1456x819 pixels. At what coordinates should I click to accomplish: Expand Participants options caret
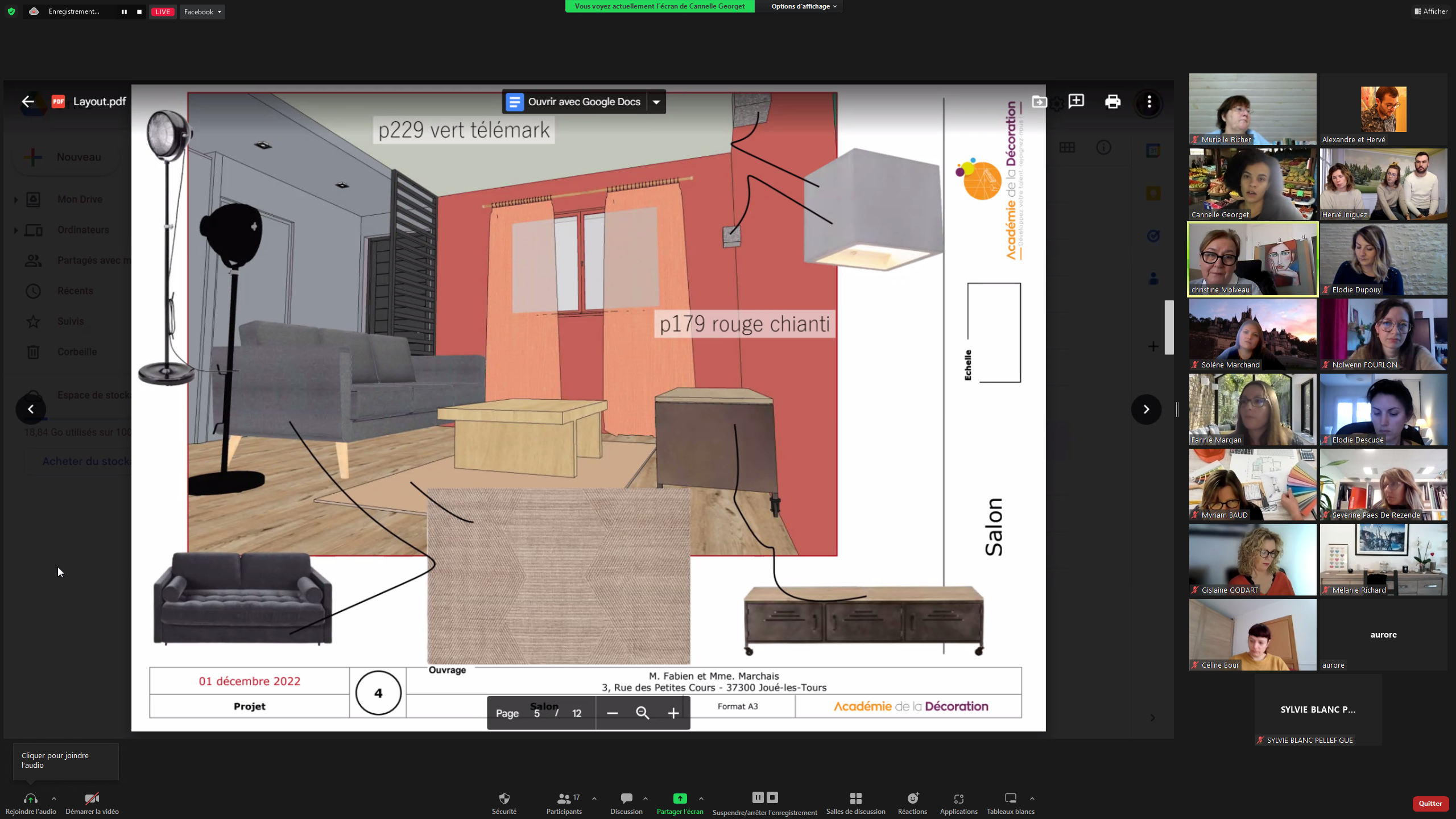(594, 799)
